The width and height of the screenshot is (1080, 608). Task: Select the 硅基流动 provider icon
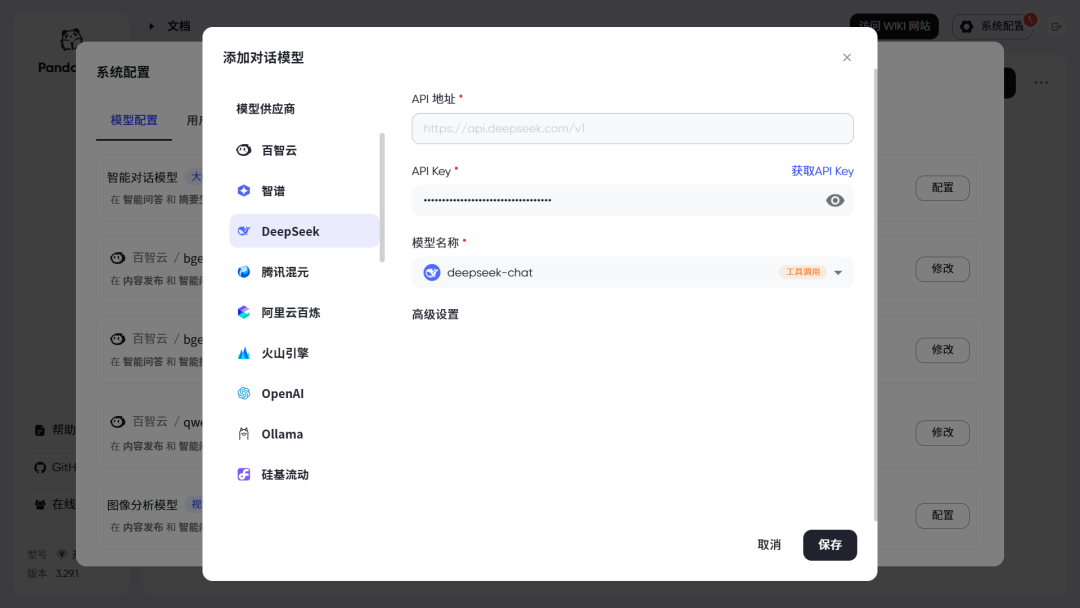[244, 474]
